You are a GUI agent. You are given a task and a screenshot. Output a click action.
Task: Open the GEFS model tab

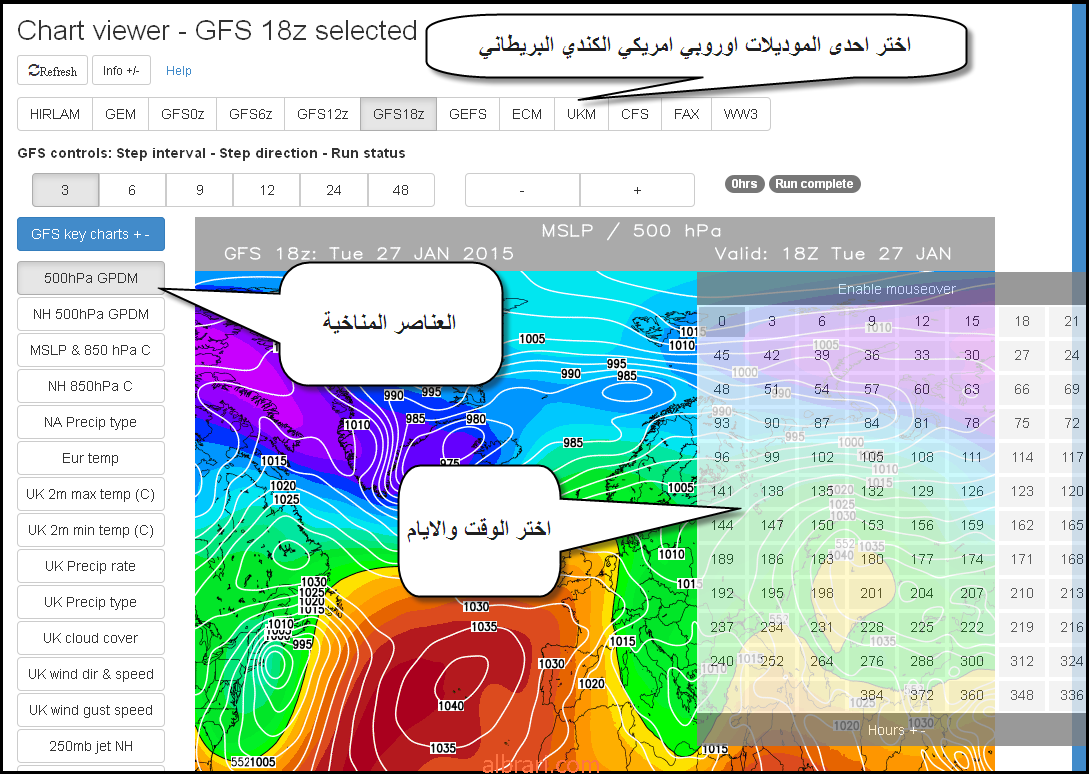pyautogui.click(x=468, y=114)
